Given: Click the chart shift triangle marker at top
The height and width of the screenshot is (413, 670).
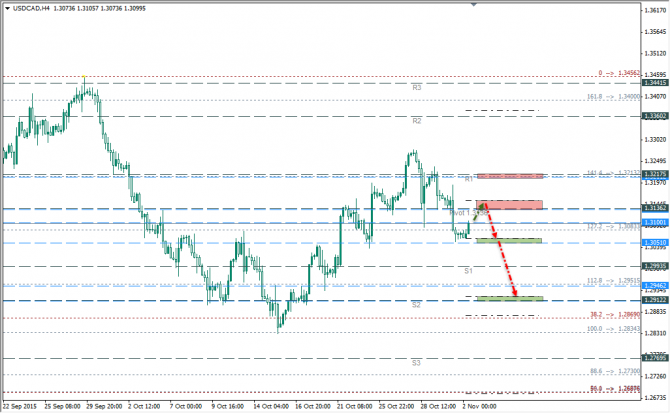Looking at the screenshot, I should [x=473, y=5].
